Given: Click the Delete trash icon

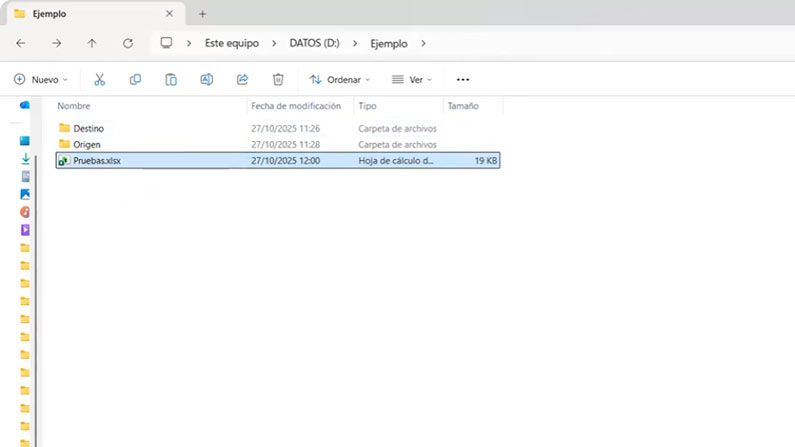Looking at the screenshot, I should click(x=278, y=80).
